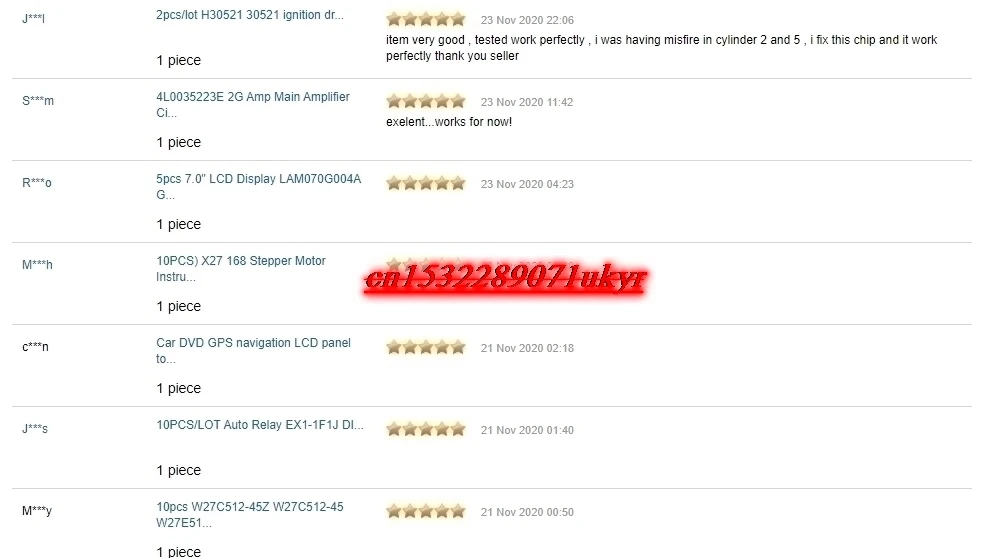This screenshot has width=1005, height=558.
Task: Click reviewer name M***h
Action: 37,265
